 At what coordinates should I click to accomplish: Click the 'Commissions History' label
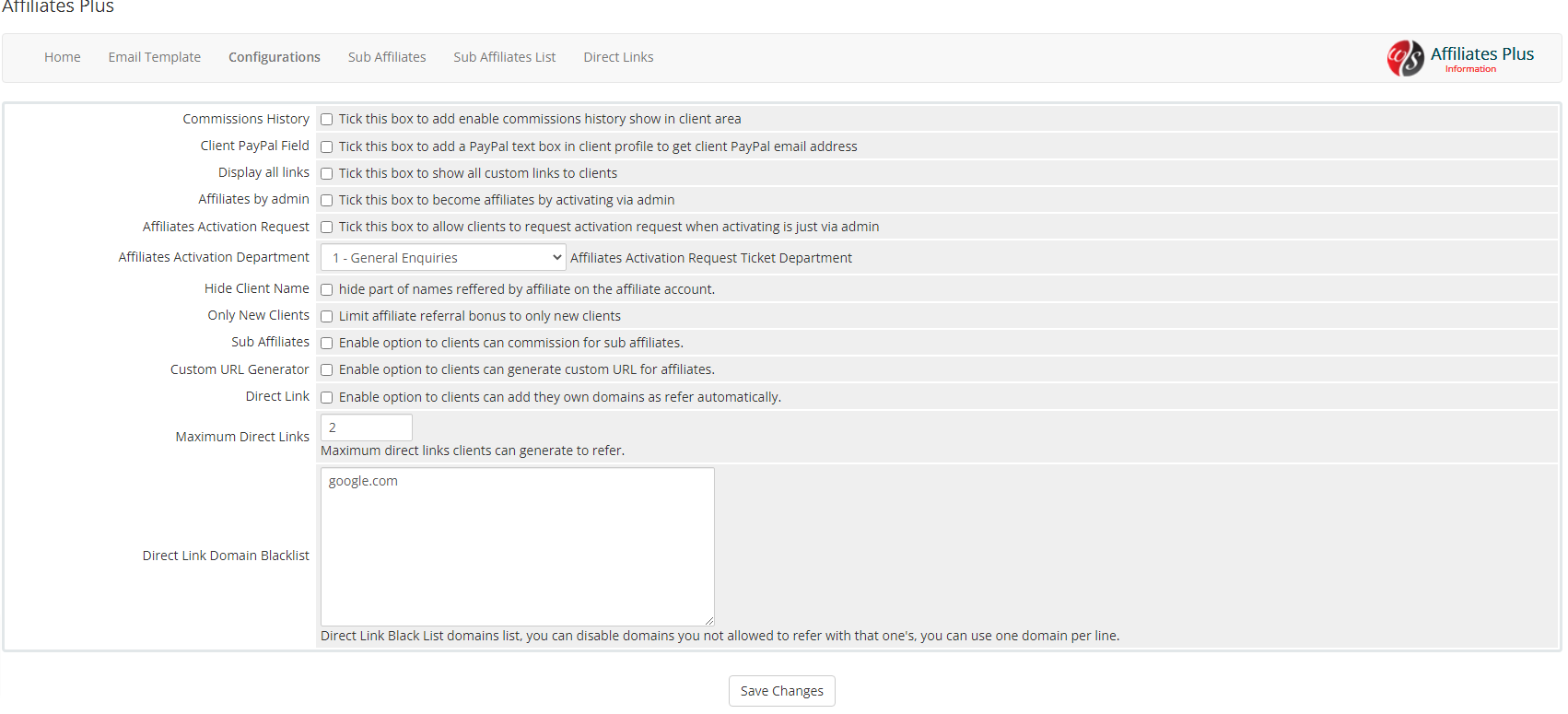tap(246, 119)
